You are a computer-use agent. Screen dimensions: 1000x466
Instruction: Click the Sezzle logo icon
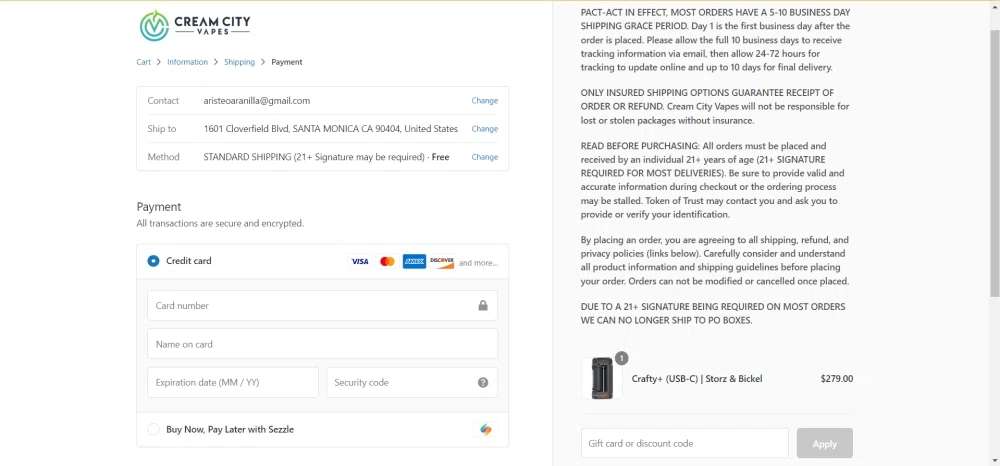(x=485, y=430)
